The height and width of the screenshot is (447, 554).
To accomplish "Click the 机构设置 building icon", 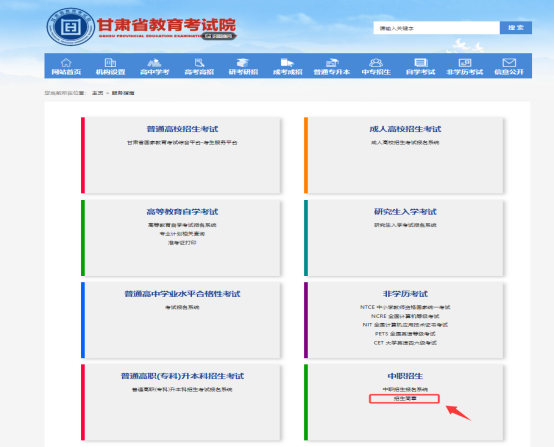I will (110, 63).
